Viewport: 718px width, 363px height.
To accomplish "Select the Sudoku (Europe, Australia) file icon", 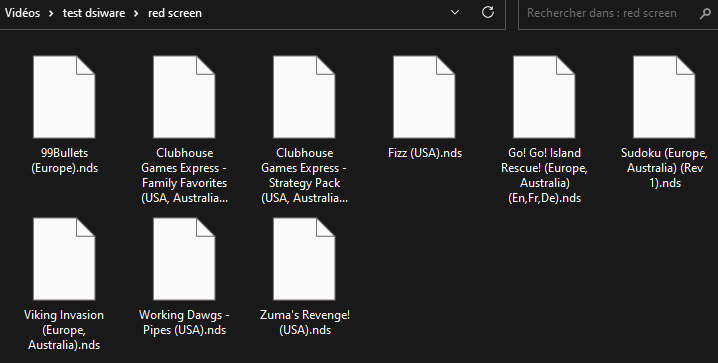I will click(664, 97).
